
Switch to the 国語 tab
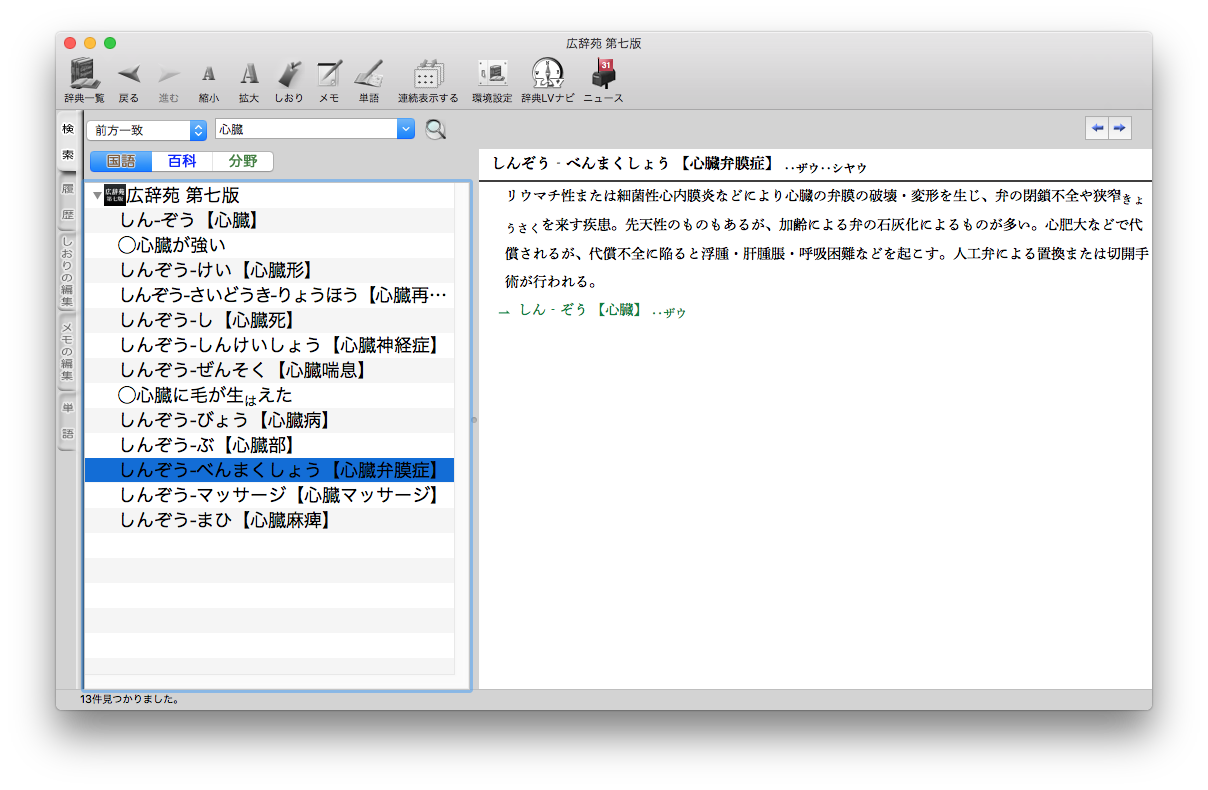(120, 161)
